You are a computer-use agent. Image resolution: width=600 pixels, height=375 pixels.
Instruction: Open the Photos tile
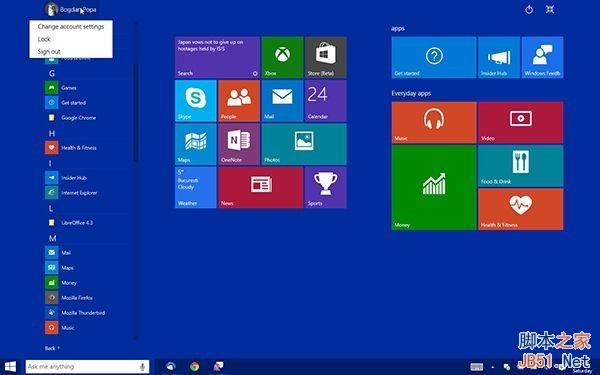(304, 144)
